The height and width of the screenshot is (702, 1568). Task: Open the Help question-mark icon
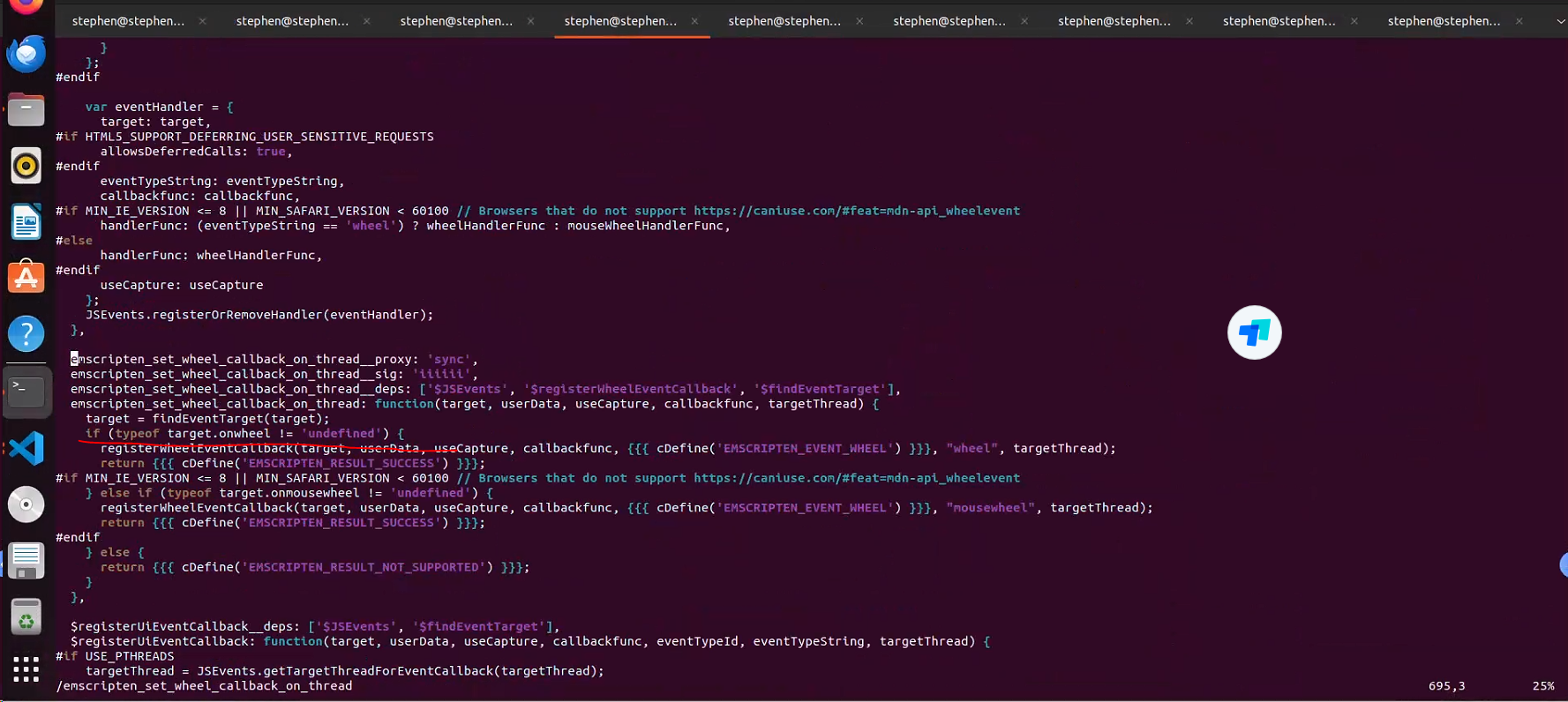point(26,333)
